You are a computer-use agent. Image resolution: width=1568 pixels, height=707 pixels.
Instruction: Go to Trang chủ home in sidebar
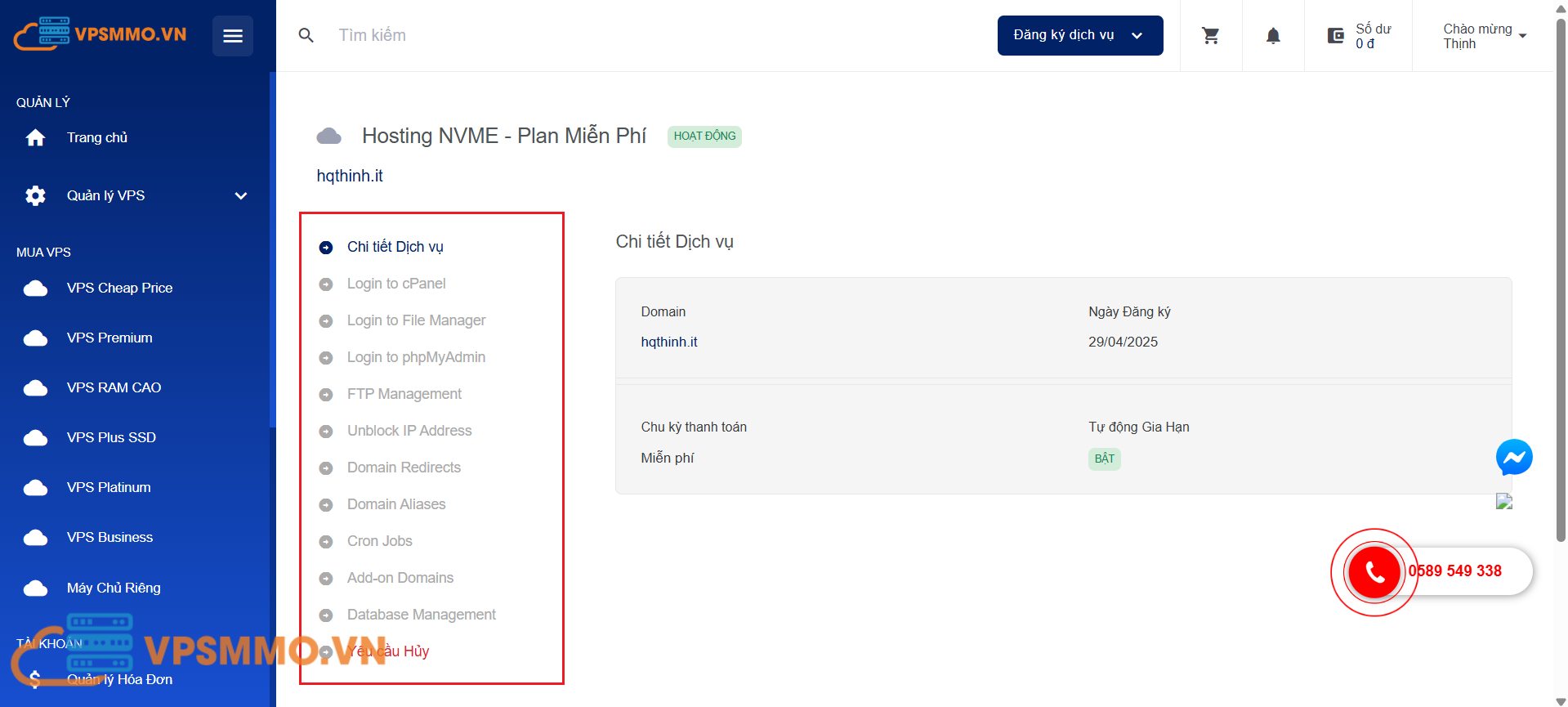click(96, 137)
